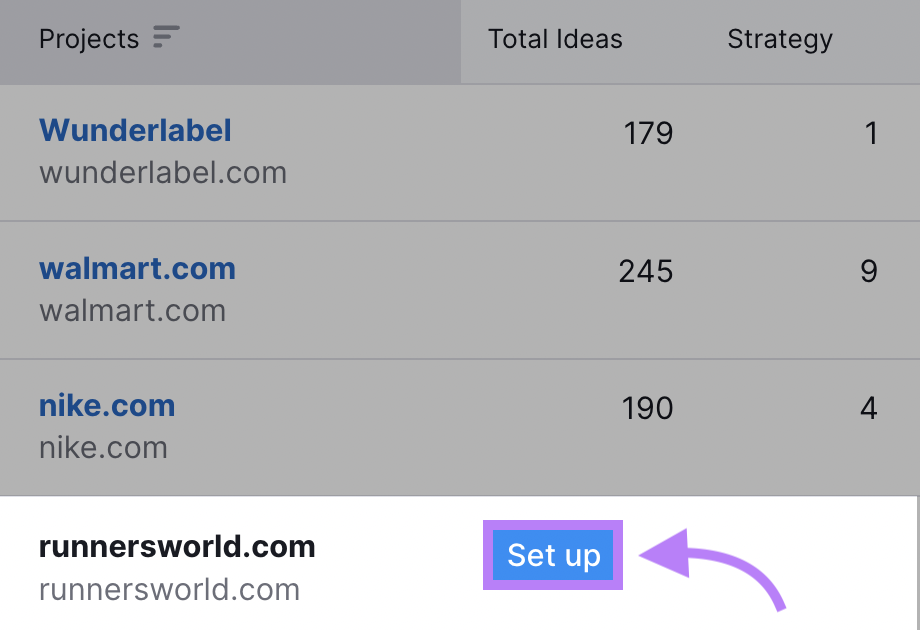
Task: Click the 179 Total Ideas value for Wunderlabel
Action: [x=646, y=133]
